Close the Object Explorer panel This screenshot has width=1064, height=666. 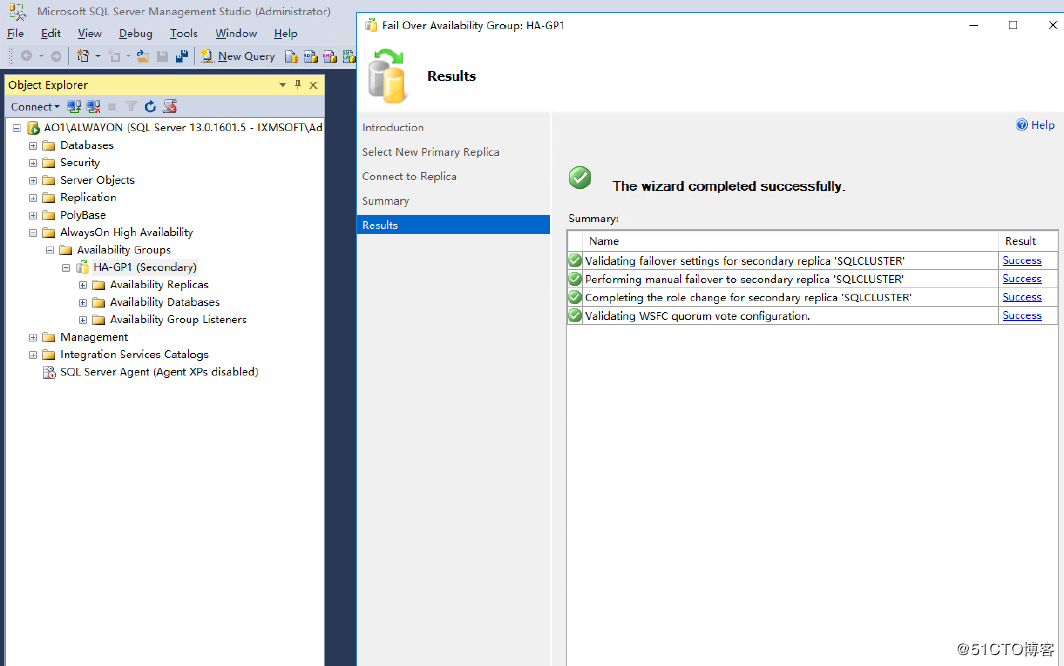pos(314,85)
